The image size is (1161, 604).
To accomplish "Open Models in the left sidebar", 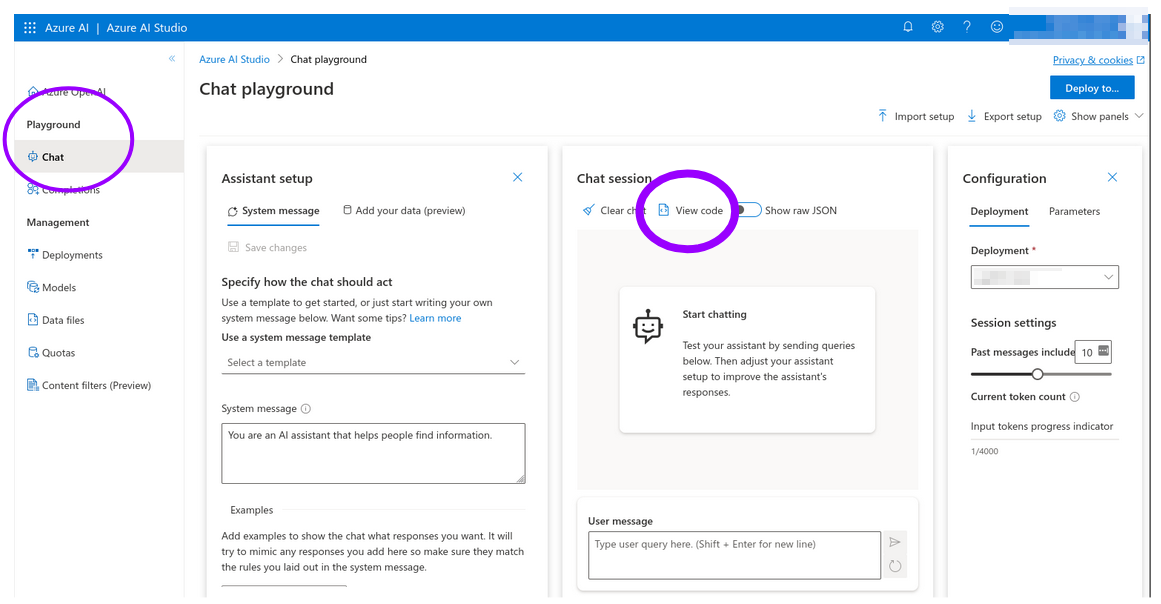I will [x=60, y=287].
